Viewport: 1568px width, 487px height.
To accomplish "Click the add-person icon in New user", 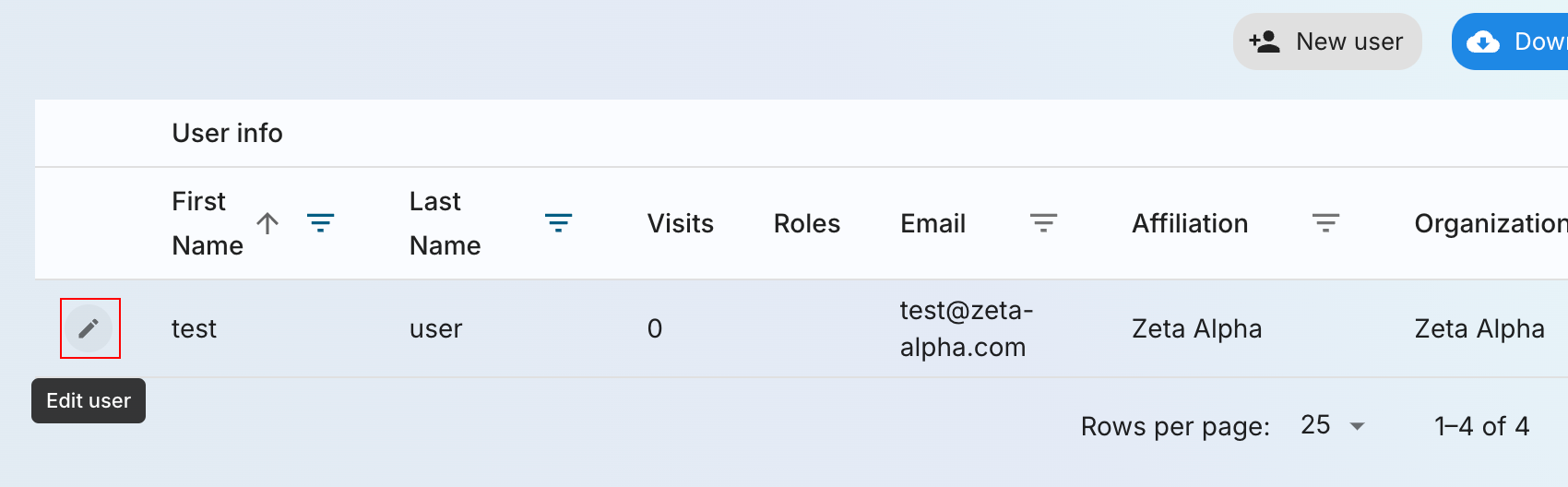I will coord(1265,42).
